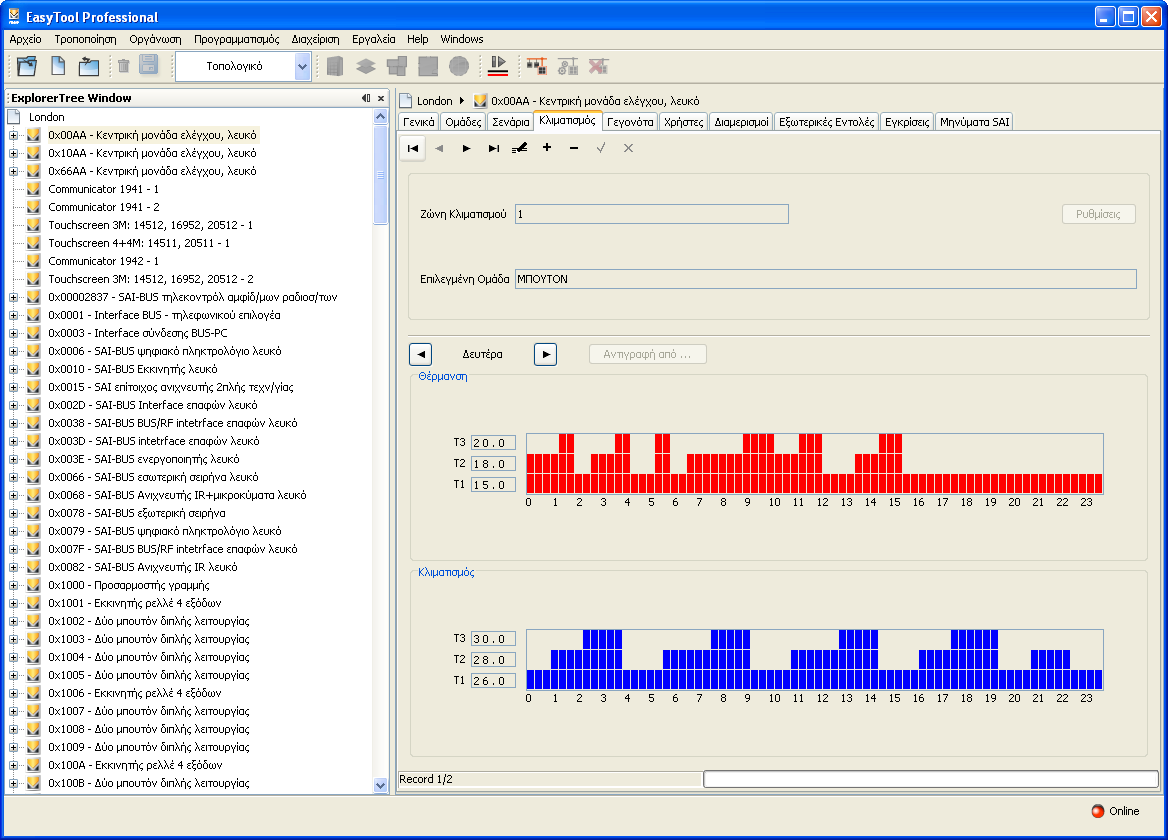
Task: Click the trash delete toolbar icon
Action: pyautogui.click(x=124, y=66)
